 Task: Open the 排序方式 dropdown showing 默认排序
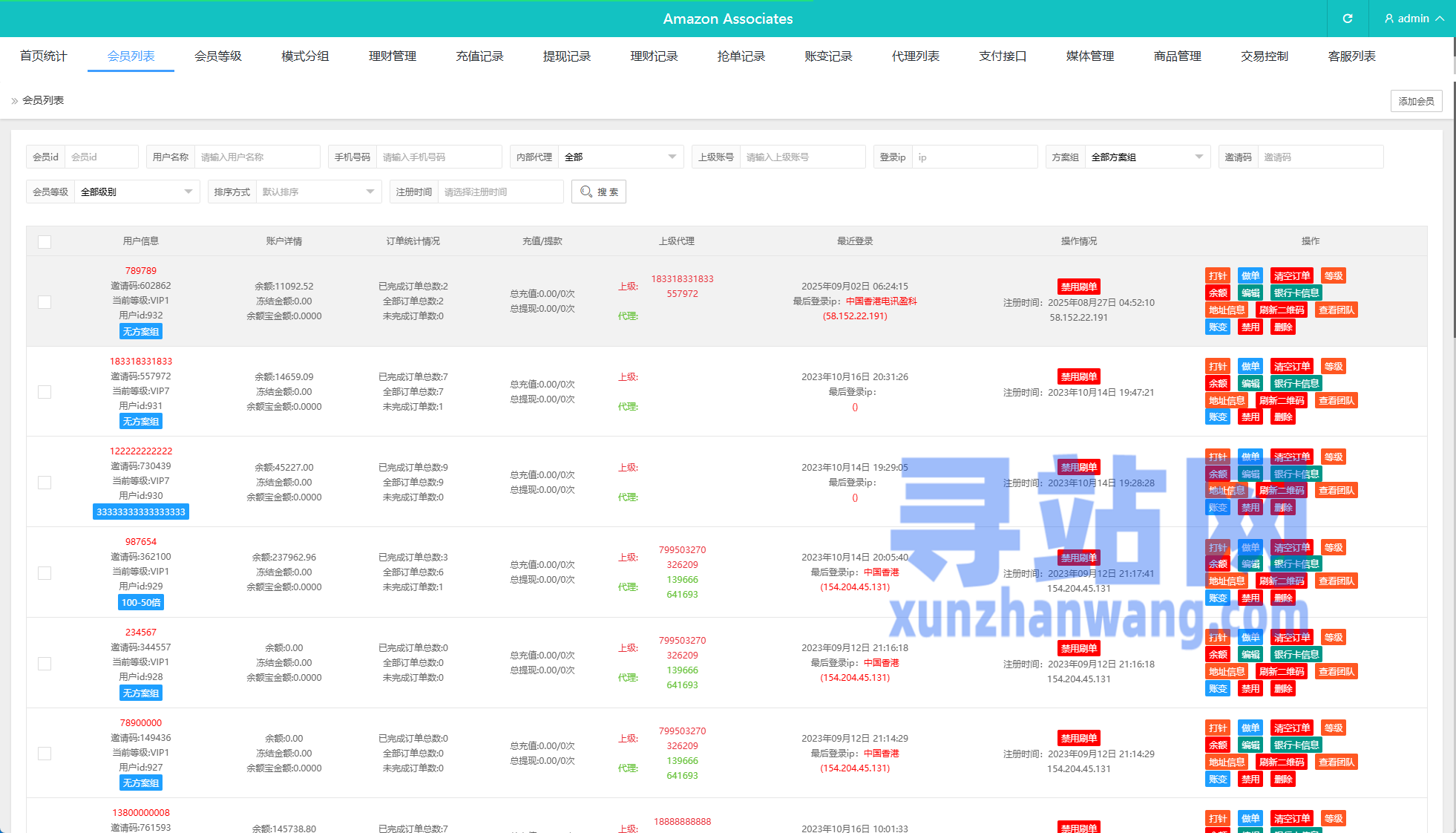[318, 192]
